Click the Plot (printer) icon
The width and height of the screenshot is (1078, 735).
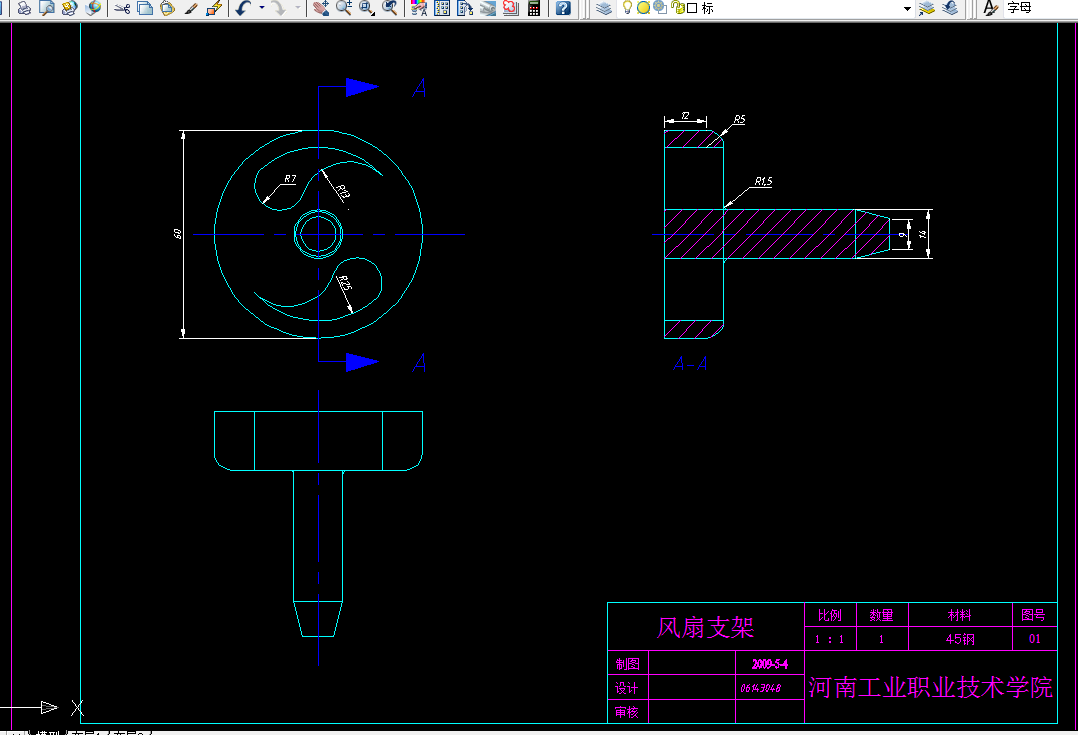tap(24, 8)
